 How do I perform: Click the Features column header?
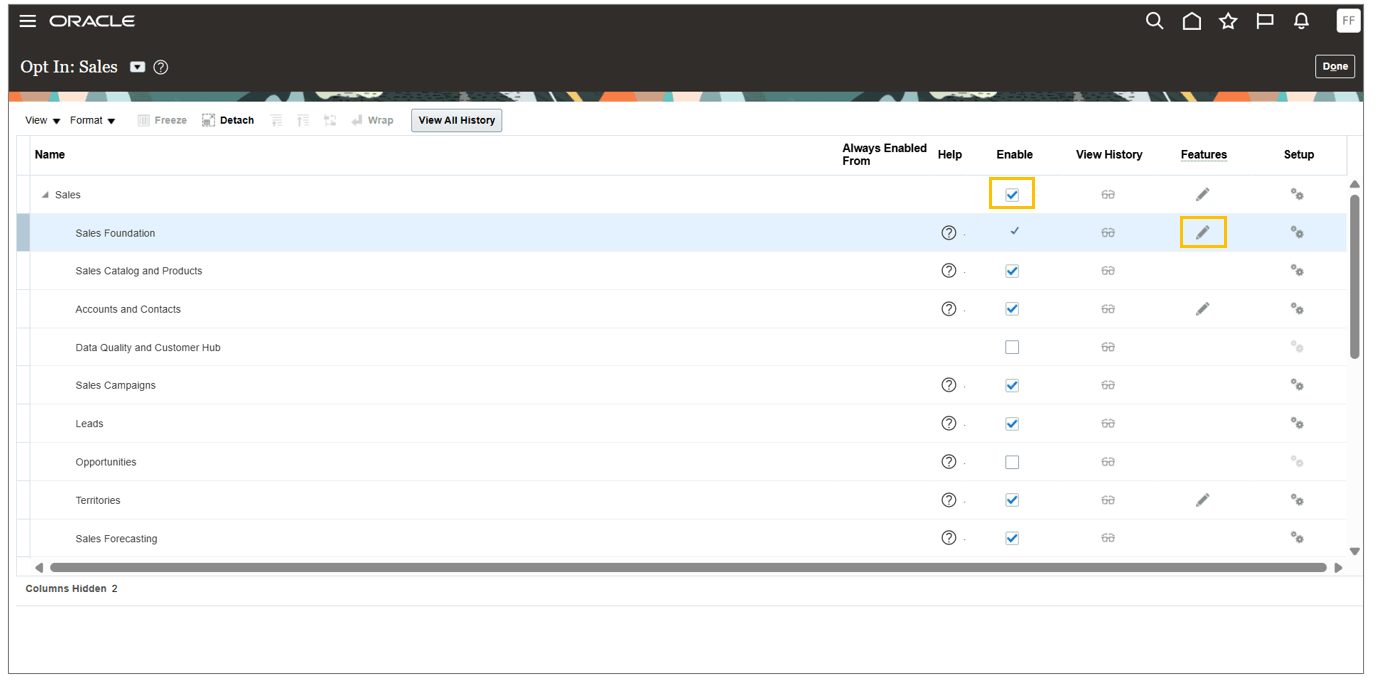point(1203,154)
